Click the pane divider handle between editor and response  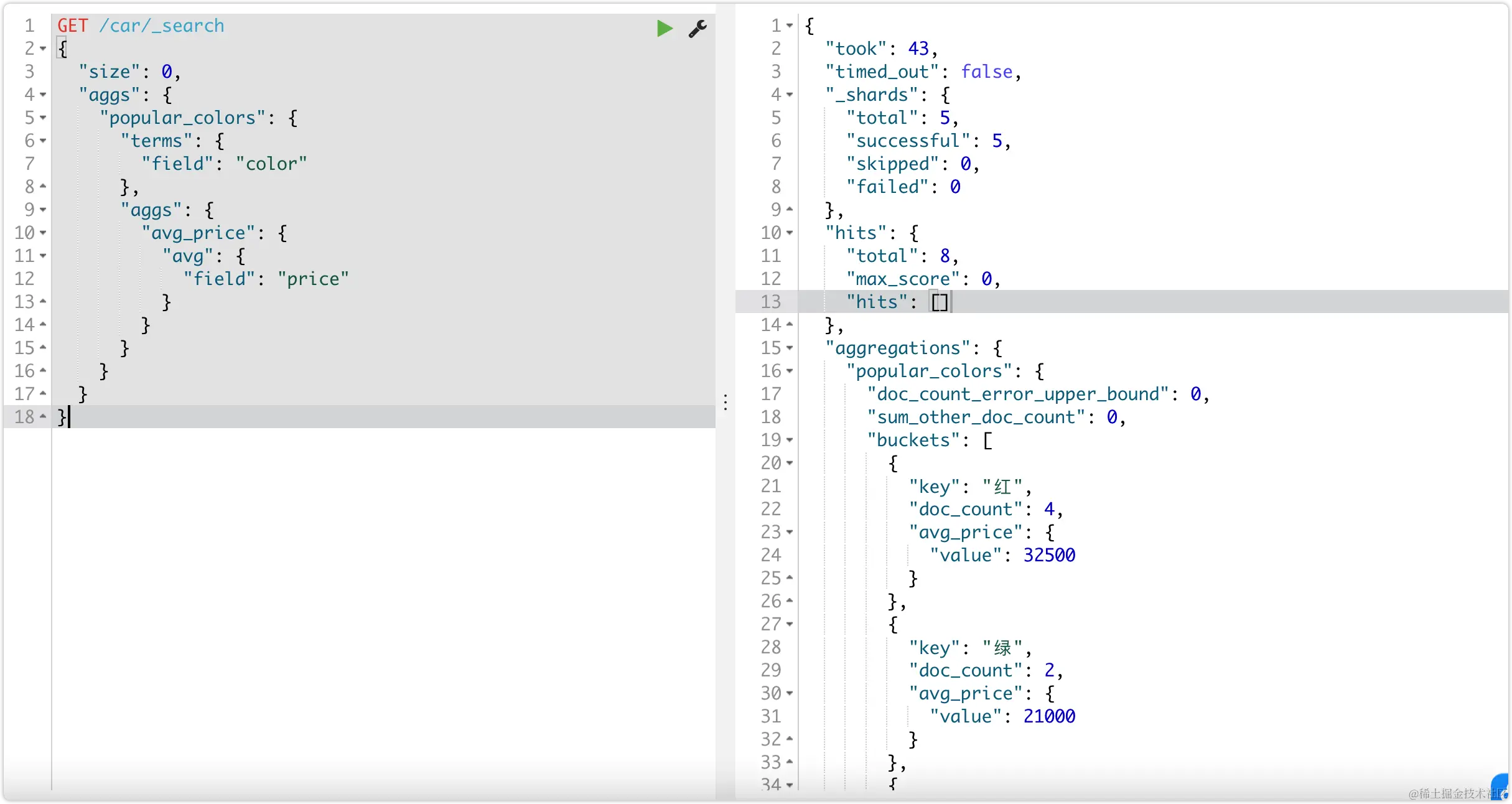click(726, 402)
